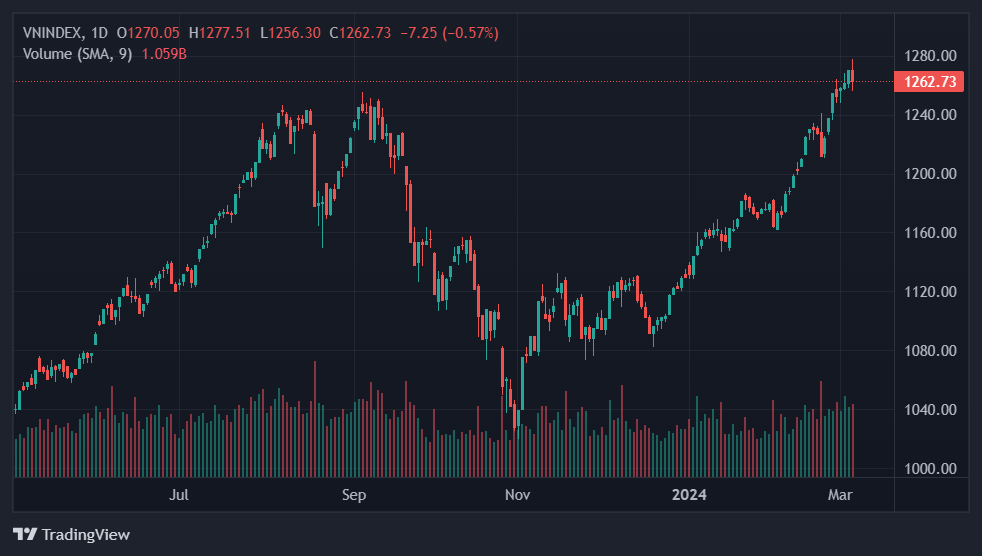Select the Volume (SMA, 9) indicator legend
Screen dimensions: 982x556
click(77, 54)
